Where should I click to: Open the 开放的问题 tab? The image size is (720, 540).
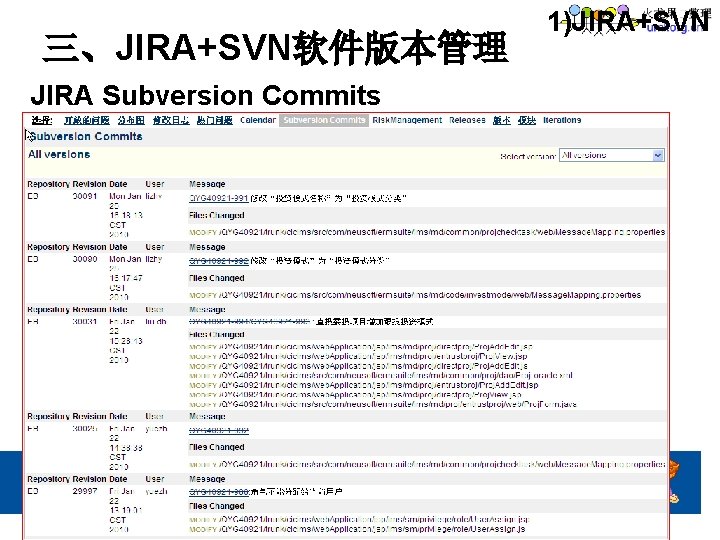[x=86, y=120]
